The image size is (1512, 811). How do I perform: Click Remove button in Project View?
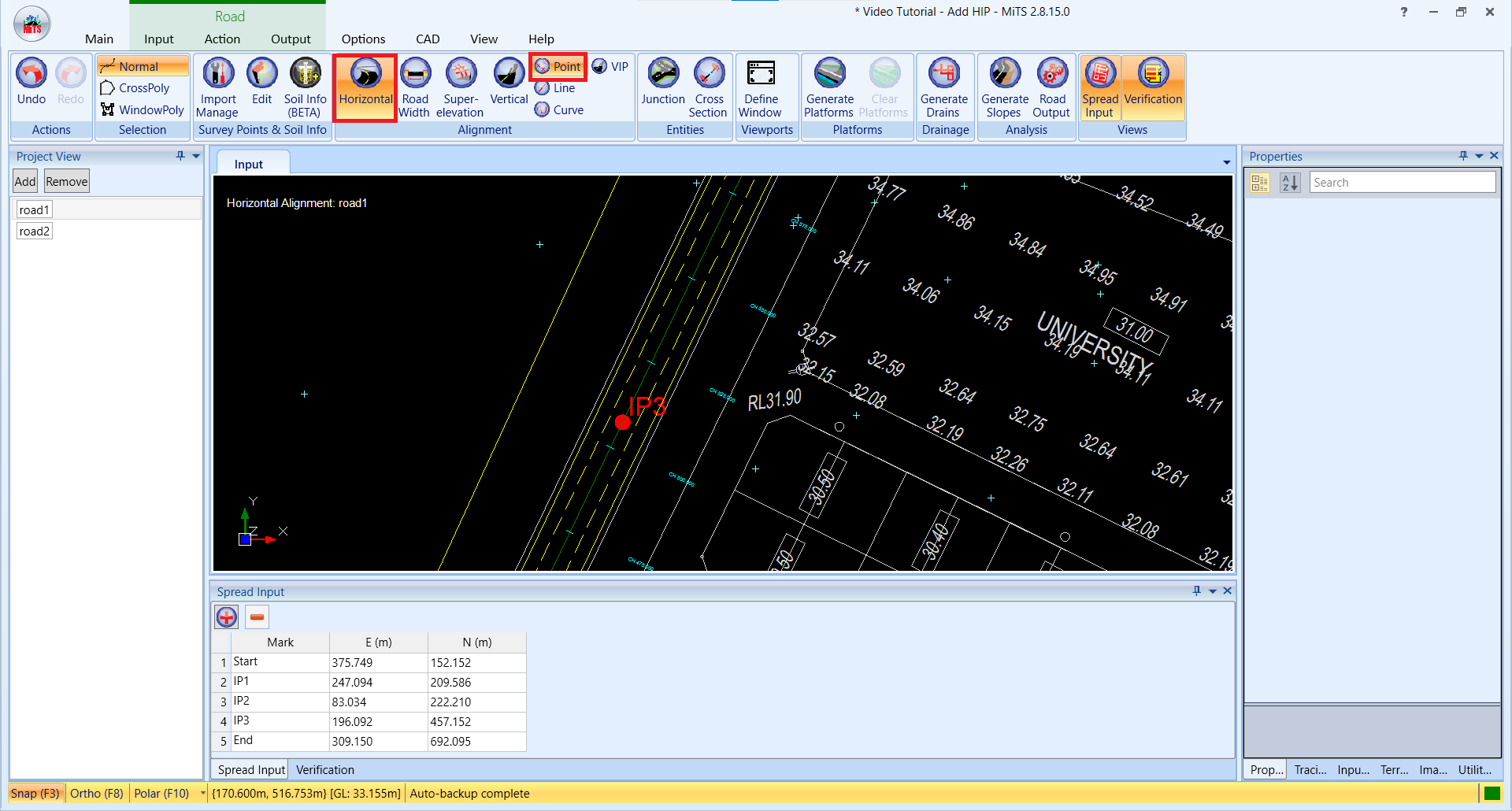pos(66,182)
